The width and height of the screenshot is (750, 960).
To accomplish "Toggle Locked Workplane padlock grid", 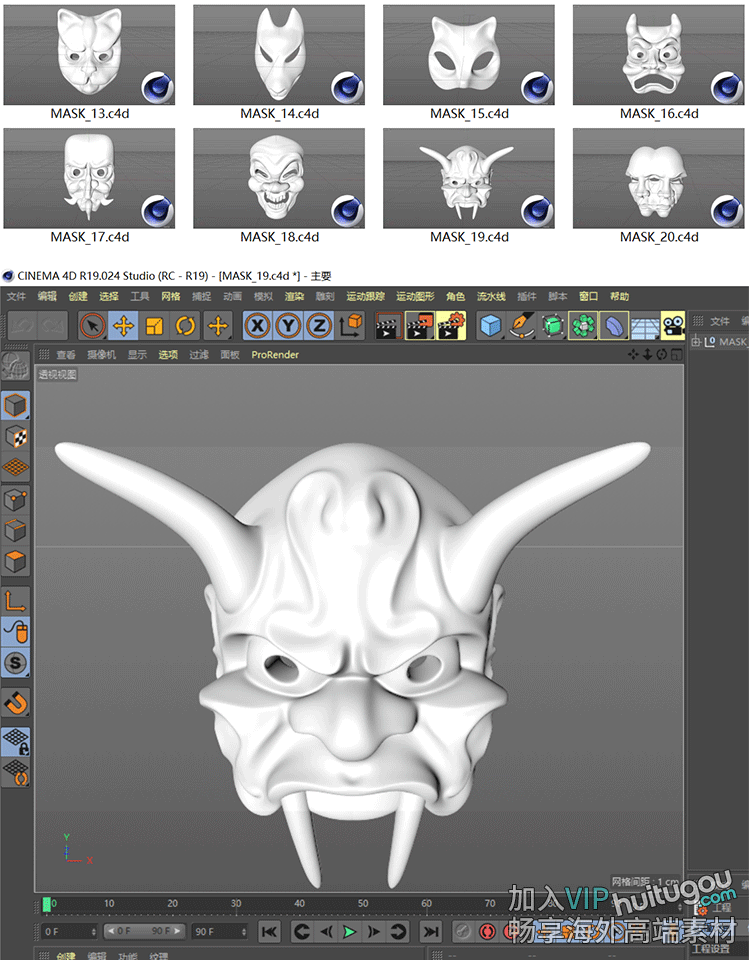I will (15, 741).
